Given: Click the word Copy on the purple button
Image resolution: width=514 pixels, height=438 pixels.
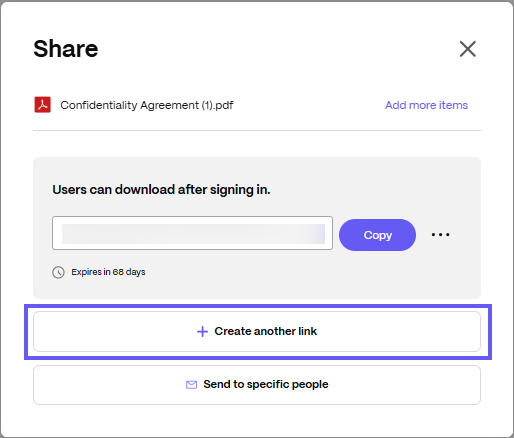Looking at the screenshot, I should tap(378, 235).
